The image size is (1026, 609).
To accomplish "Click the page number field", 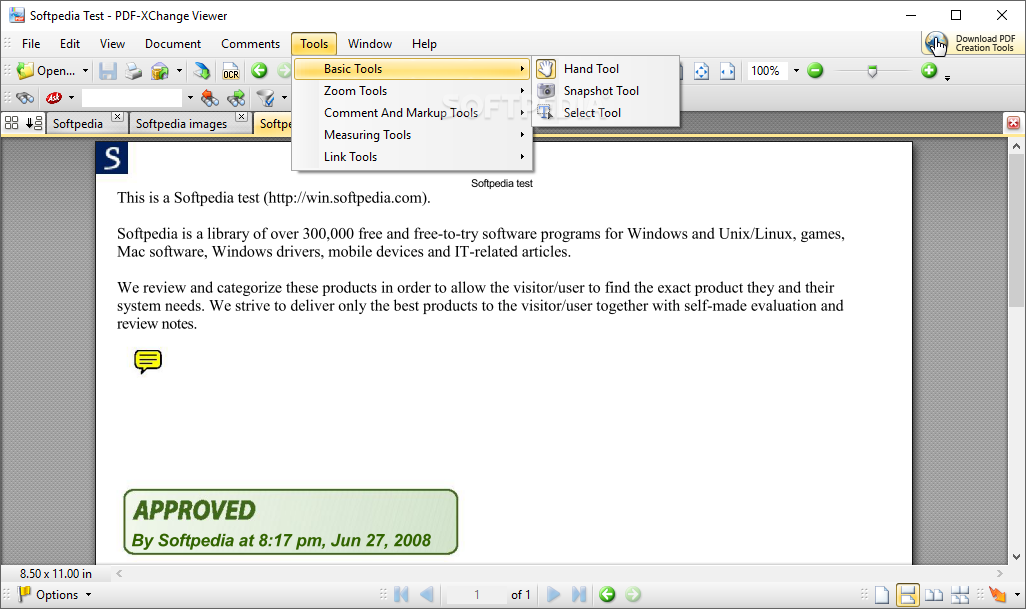I will 476,595.
